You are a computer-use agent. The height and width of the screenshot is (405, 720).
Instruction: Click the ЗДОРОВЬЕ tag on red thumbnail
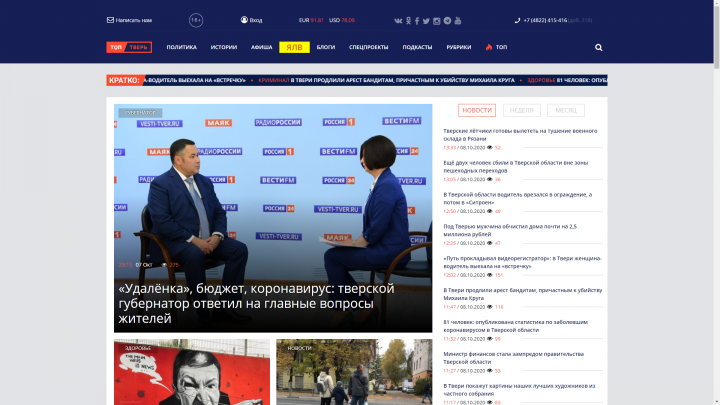(138, 348)
